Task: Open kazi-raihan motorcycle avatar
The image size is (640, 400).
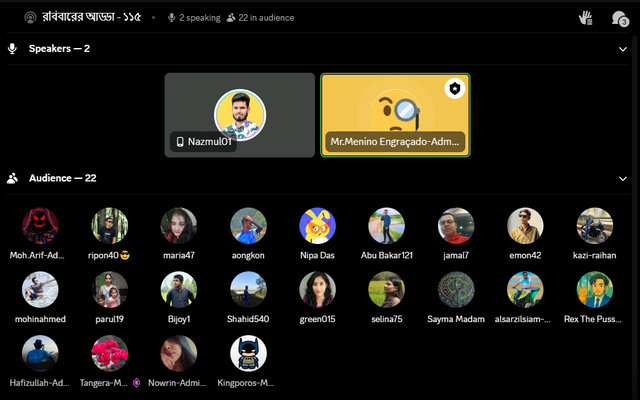Action: pos(595,226)
